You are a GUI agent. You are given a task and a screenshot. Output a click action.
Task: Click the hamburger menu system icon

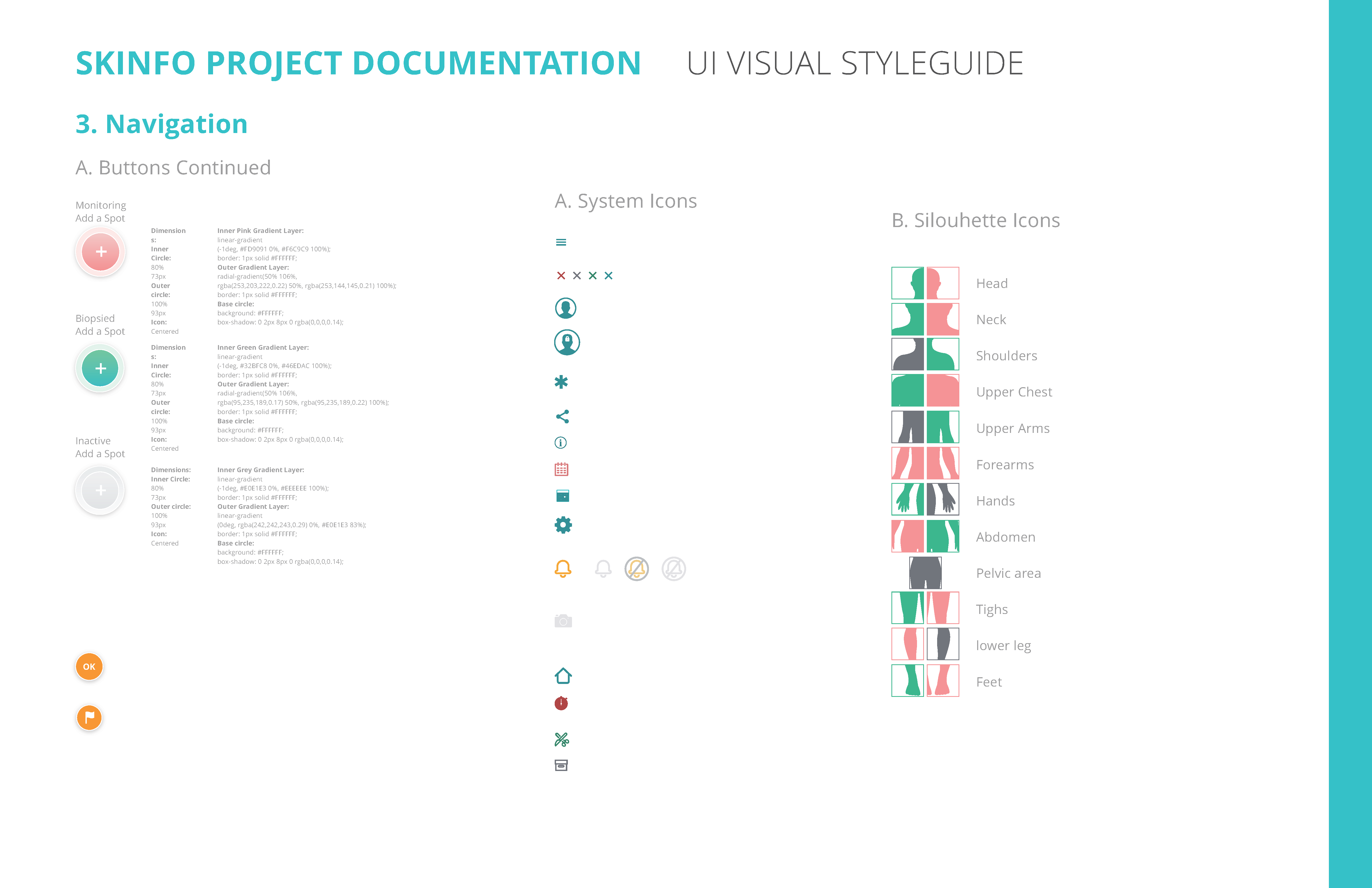[561, 242]
